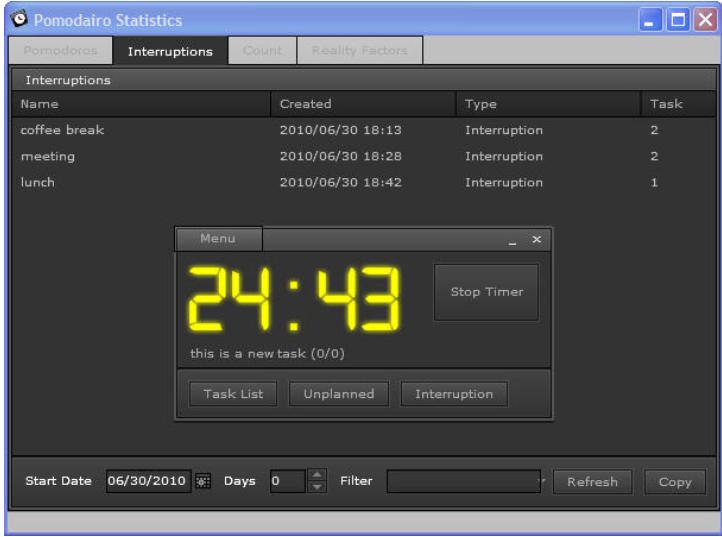Refresh the statistics table
This screenshot has height=537, width=722.
592,481
